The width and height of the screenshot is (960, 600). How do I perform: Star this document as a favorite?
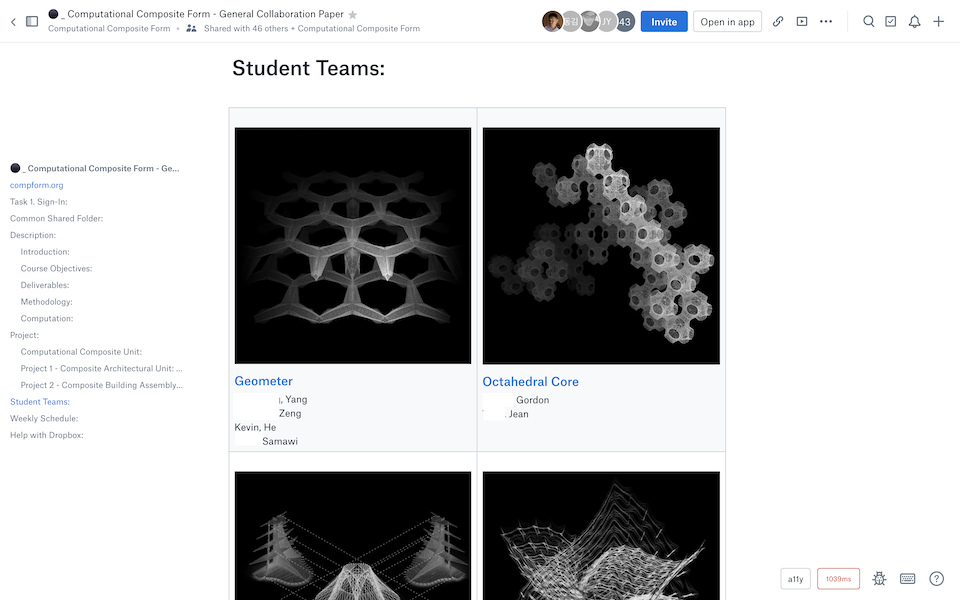tap(352, 15)
